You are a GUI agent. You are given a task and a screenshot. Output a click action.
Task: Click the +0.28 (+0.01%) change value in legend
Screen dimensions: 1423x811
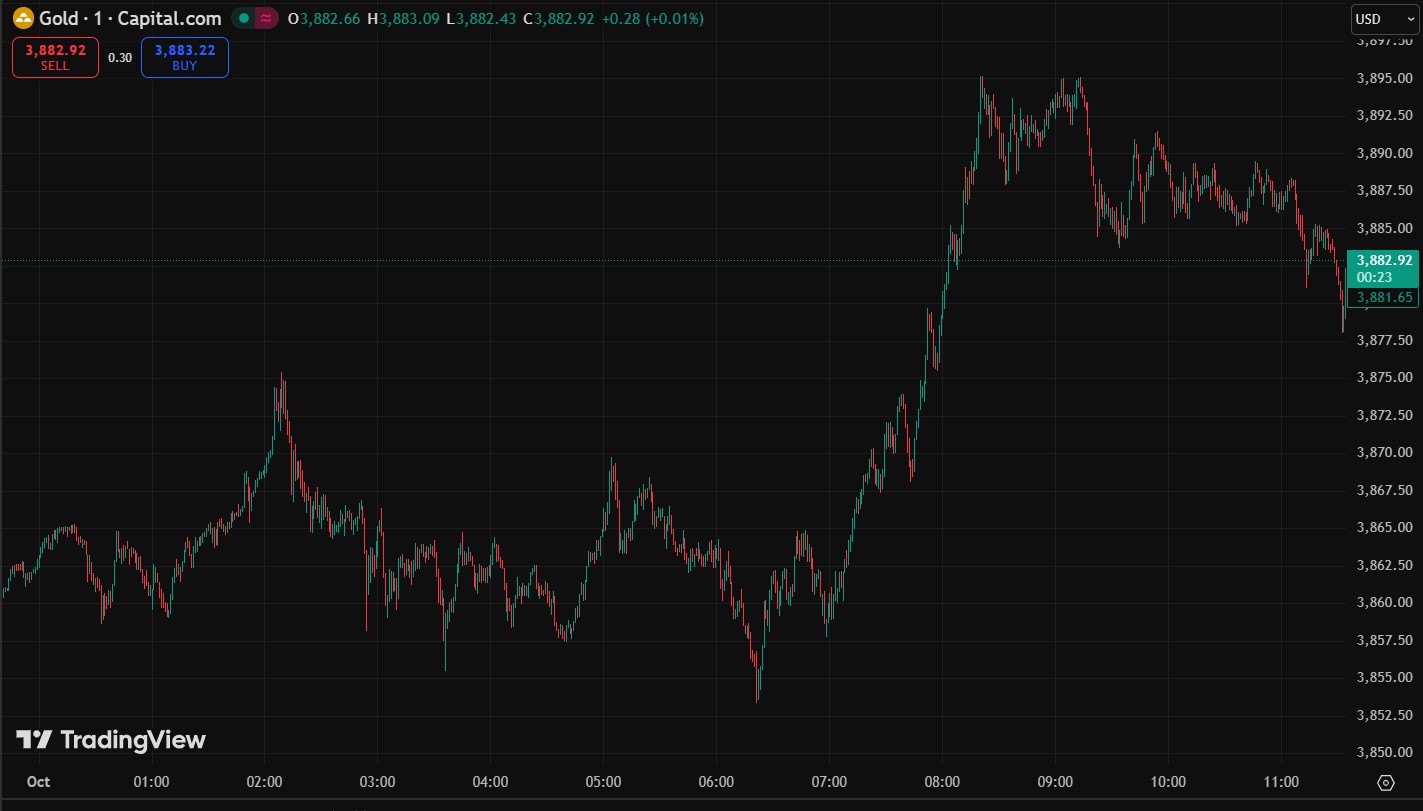click(653, 19)
